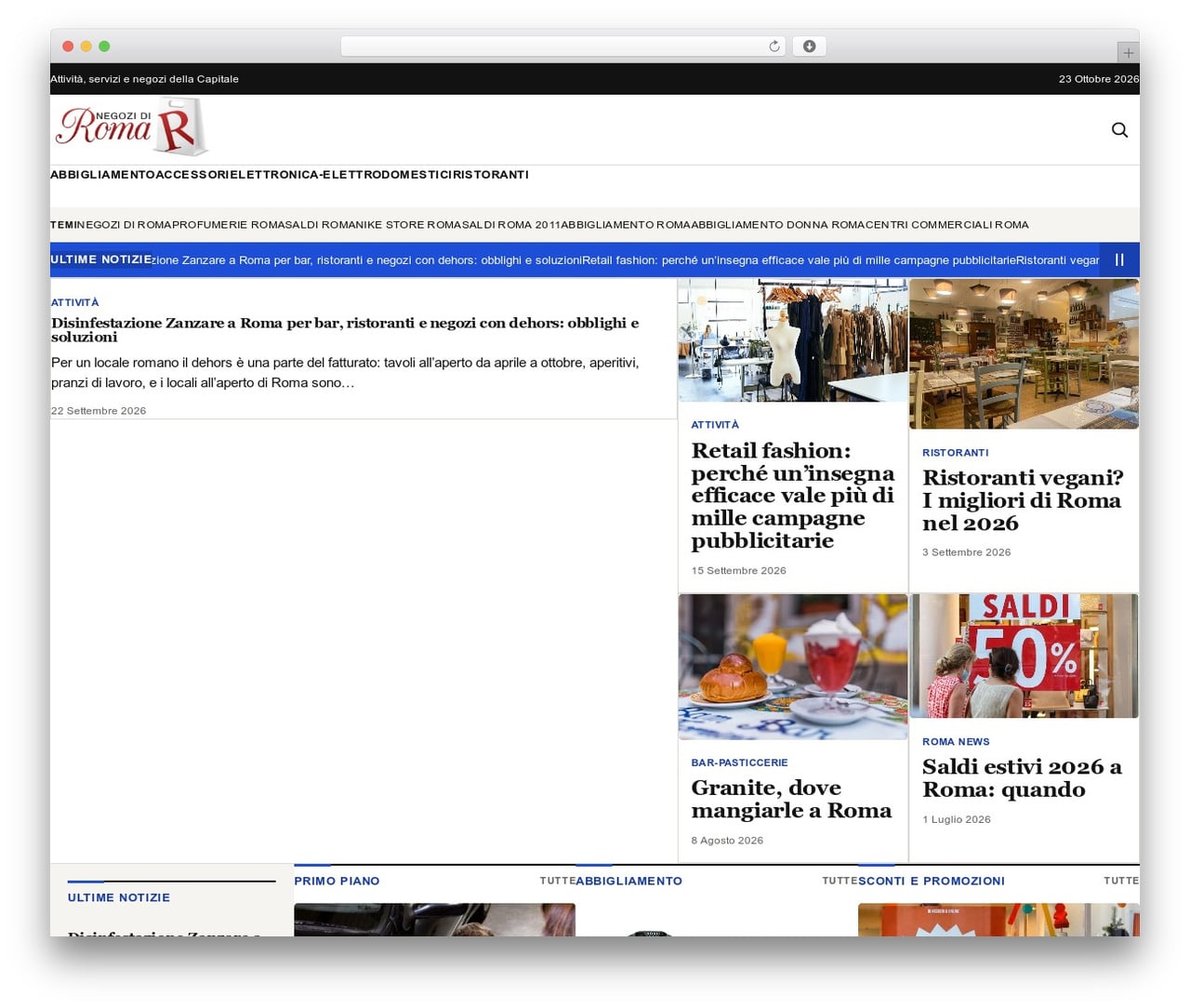
Task: Pause the Ultime Notizie news ticker
Action: tap(1119, 260)
